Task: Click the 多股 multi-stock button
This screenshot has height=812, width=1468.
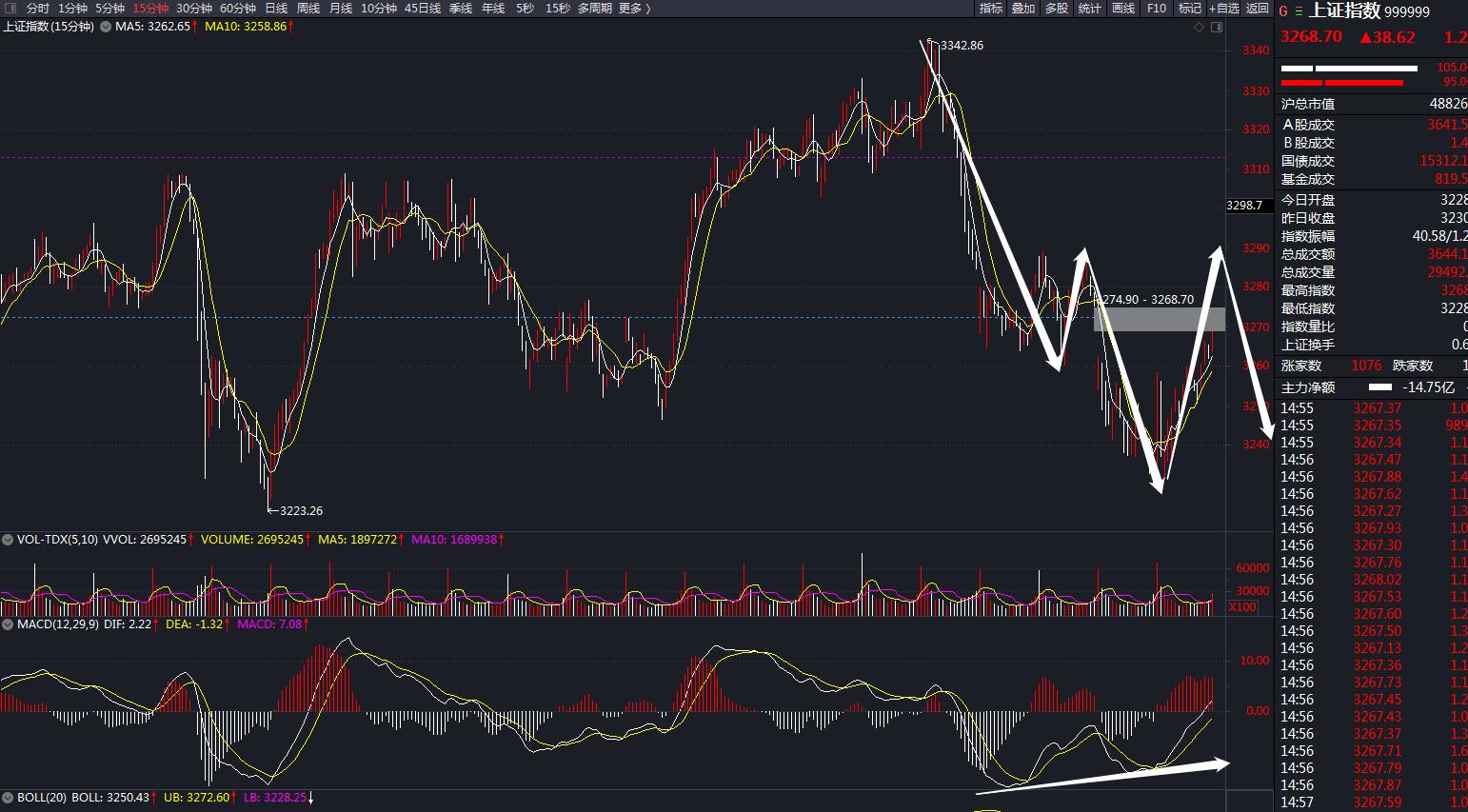Action: tap(1057, 8)
